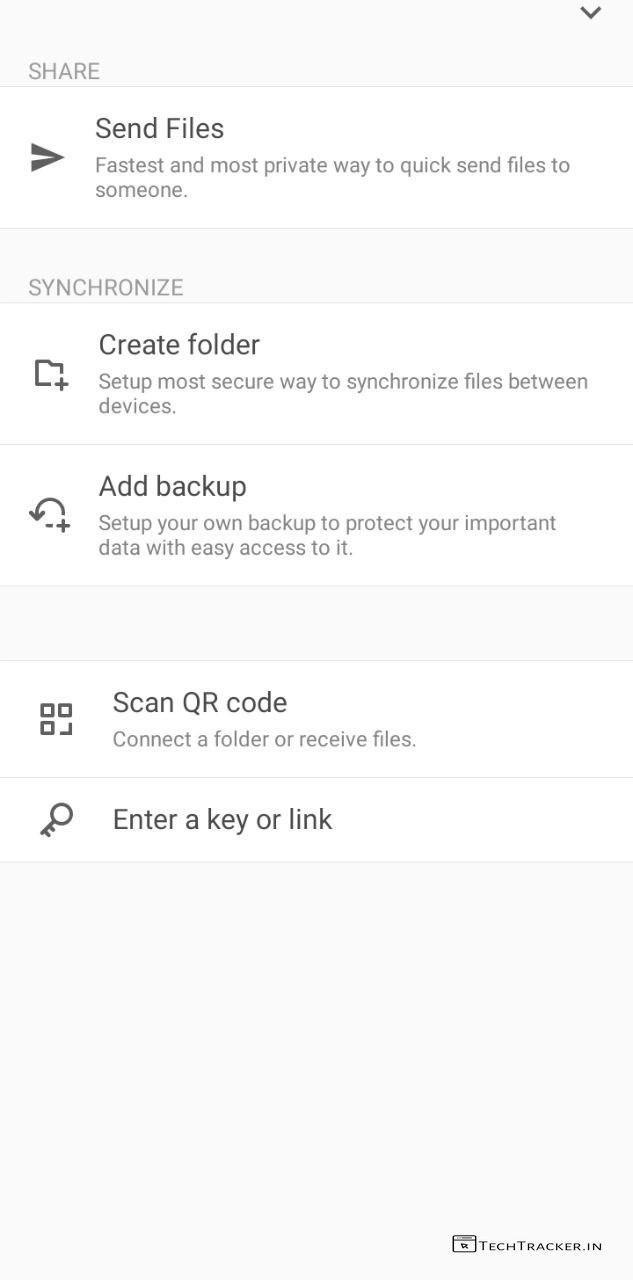The height and width of the screenshot is (1280, 633).
Task: Choose the Create folder title
Action: (179, 345)
